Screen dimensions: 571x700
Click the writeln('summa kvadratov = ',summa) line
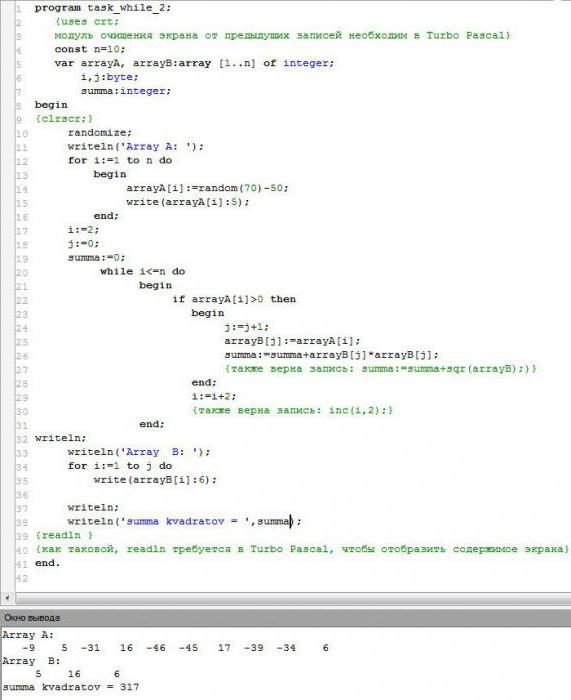point(184,521)
